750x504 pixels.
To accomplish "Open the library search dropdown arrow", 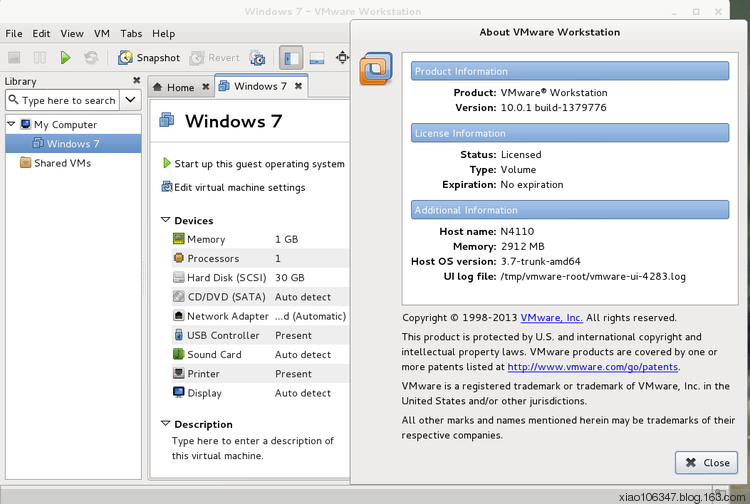I will pyautogui.click(x=131, y=100).
